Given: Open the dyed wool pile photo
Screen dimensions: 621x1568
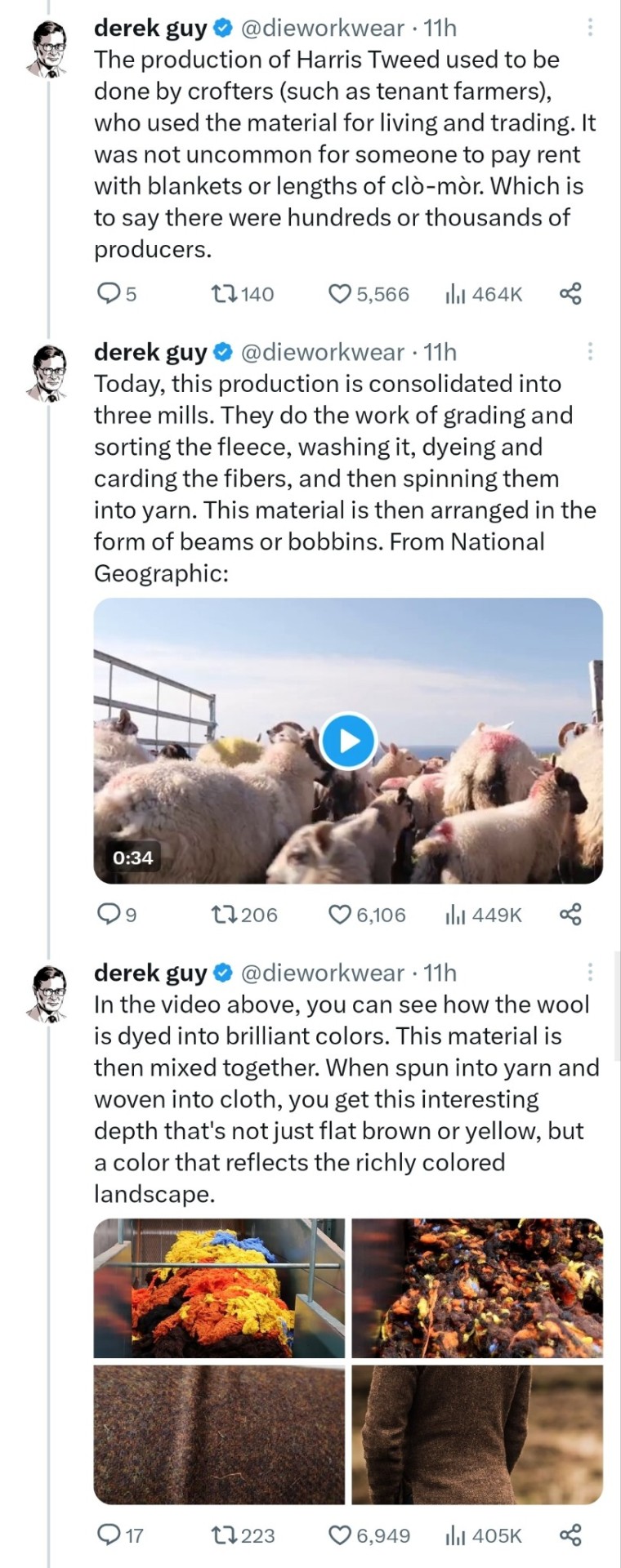Looking at the screenshot, I should (219, 1288).
